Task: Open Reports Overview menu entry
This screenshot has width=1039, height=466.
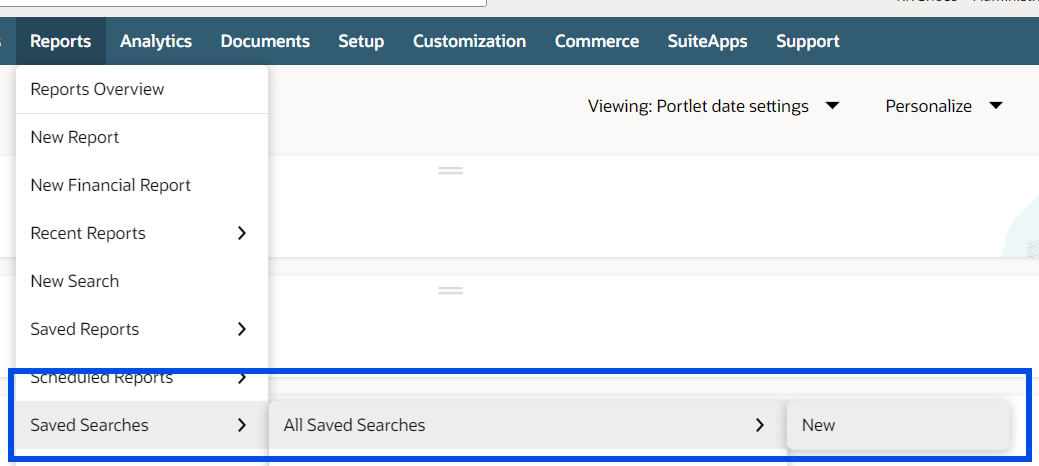Action: pyautogui.click(x=97, y=89)
